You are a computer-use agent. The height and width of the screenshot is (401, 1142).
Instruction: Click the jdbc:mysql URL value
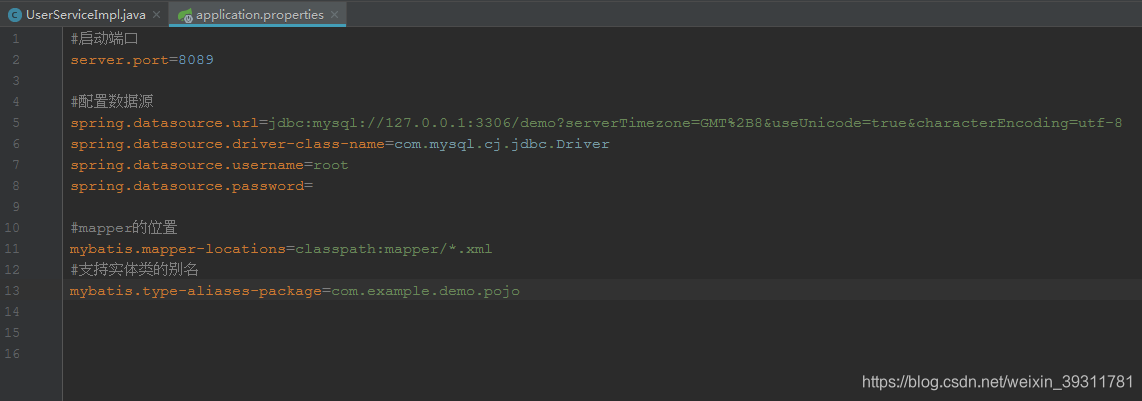[695, 123]
